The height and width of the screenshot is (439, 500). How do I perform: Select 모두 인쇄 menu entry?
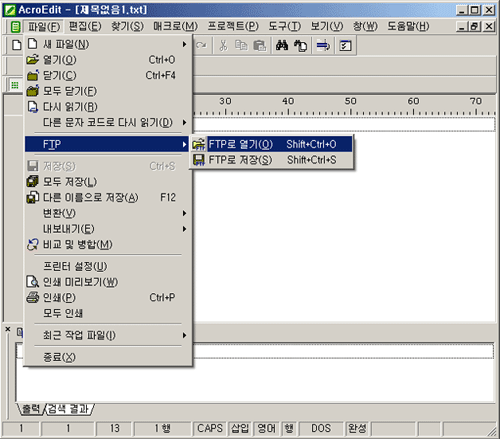coord(109,313)
